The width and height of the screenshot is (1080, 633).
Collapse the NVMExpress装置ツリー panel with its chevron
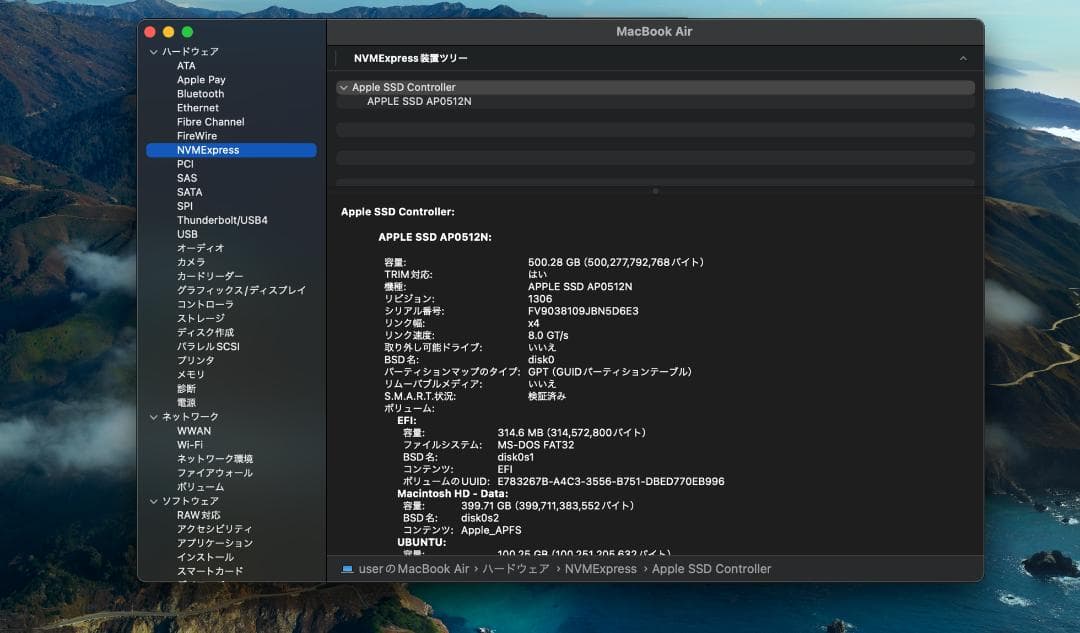pos(962,57)
